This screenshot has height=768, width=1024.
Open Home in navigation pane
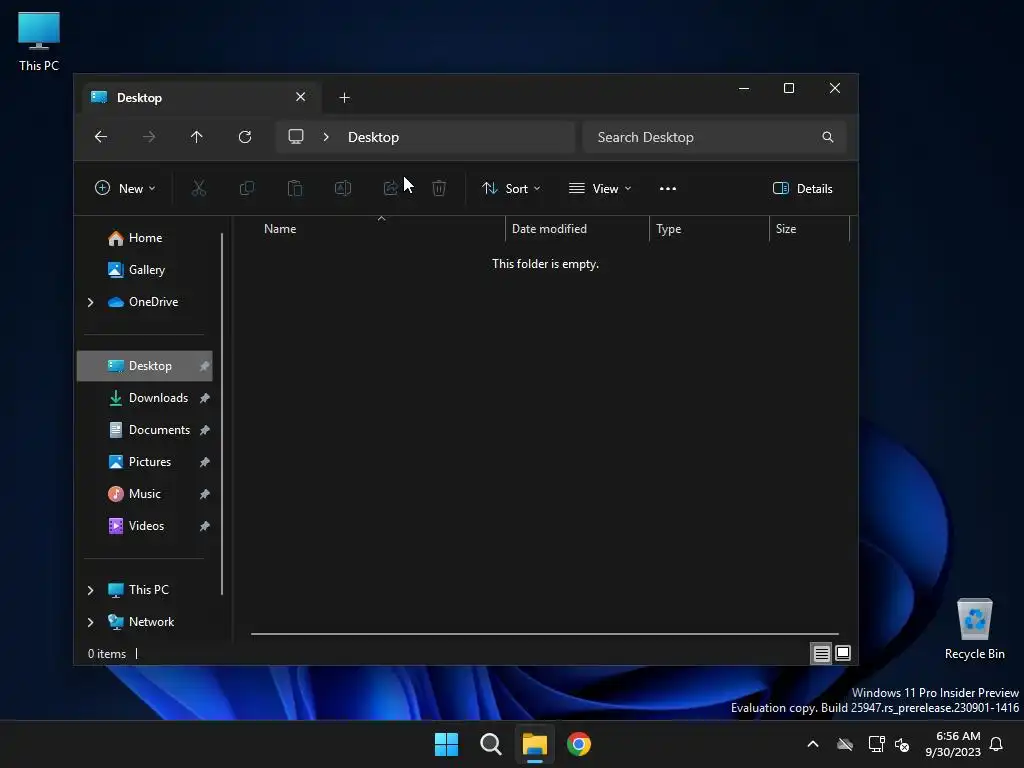pos(145,238)
